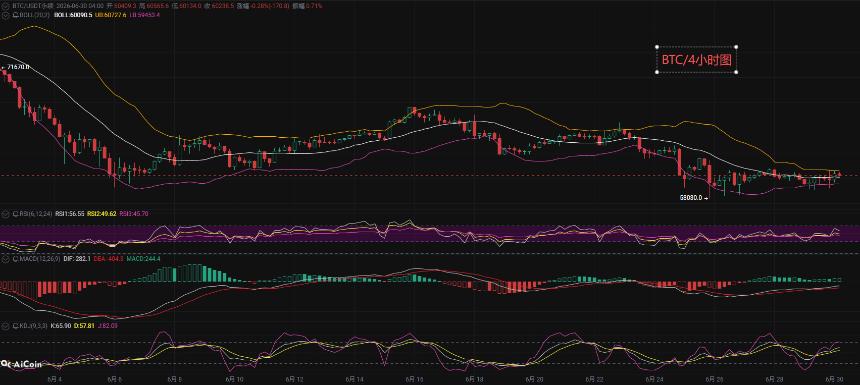Click the low price '低' value in header
The height and width of the screenshot is (385, 860).
(190, 5)
